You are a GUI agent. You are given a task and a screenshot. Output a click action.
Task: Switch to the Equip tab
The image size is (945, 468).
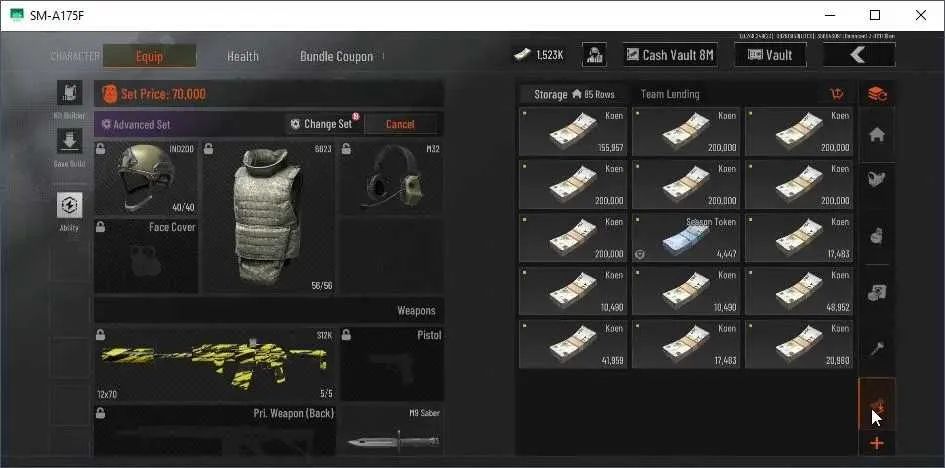pos(149,56)
